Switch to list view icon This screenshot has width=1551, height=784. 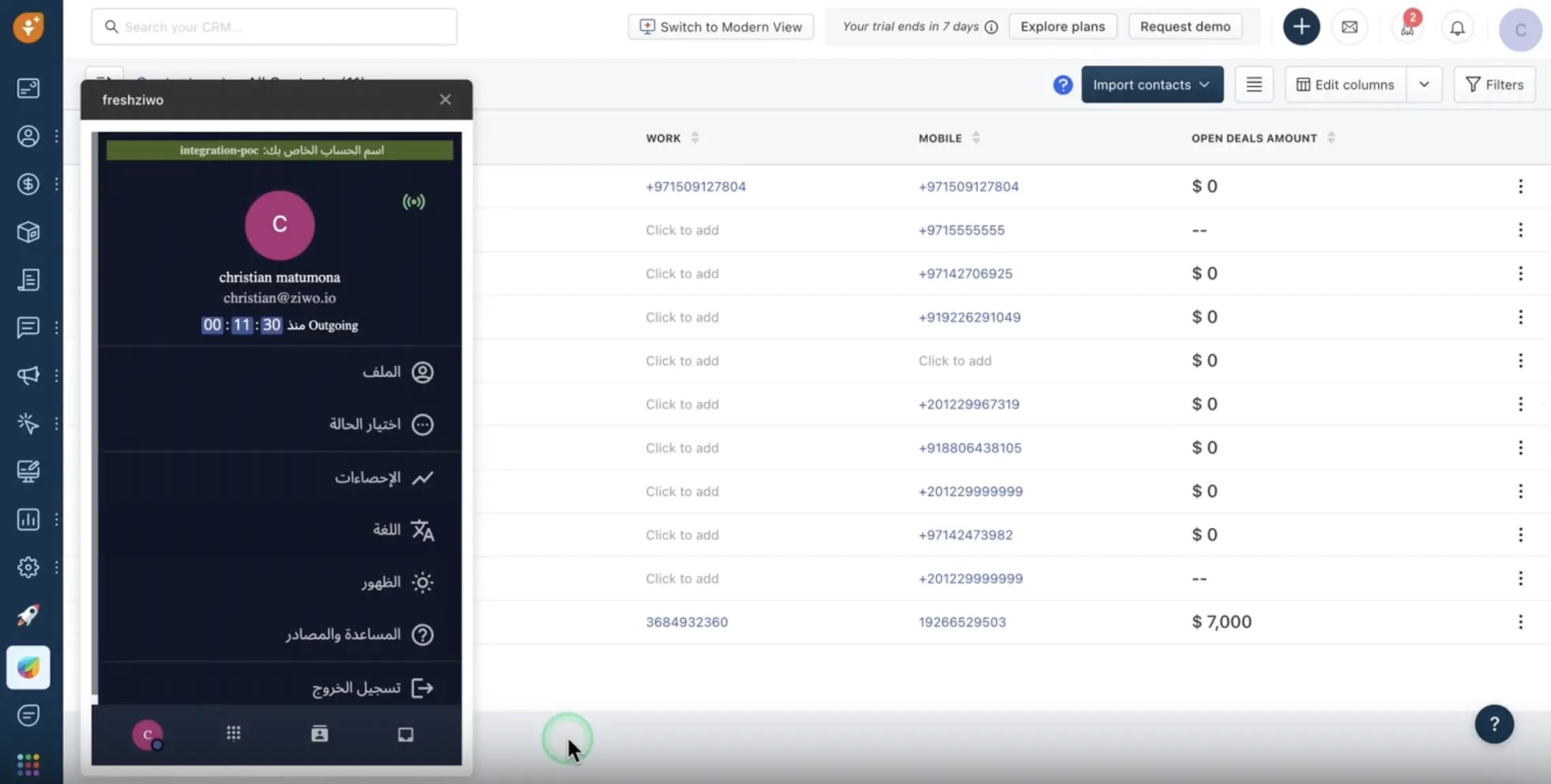click(x=1253, y=84)
